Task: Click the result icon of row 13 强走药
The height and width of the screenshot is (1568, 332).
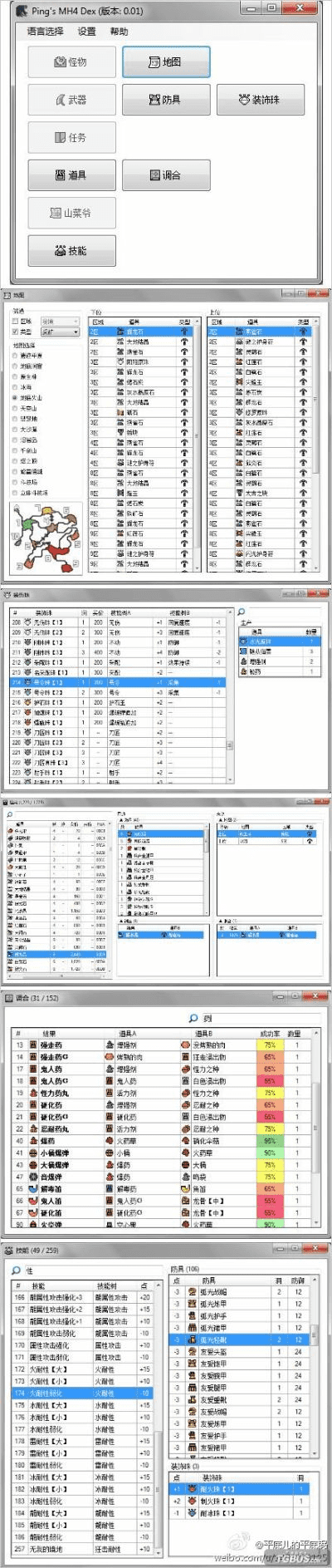Action: (33, 1045)
